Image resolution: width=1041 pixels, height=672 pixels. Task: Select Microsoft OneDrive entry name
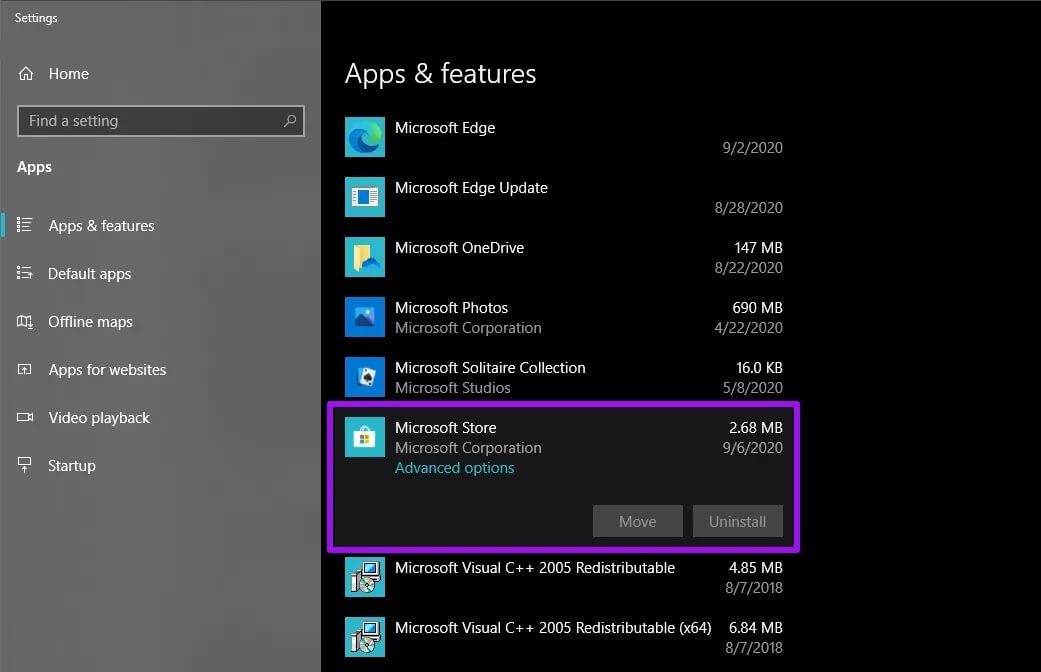point(459,248)
